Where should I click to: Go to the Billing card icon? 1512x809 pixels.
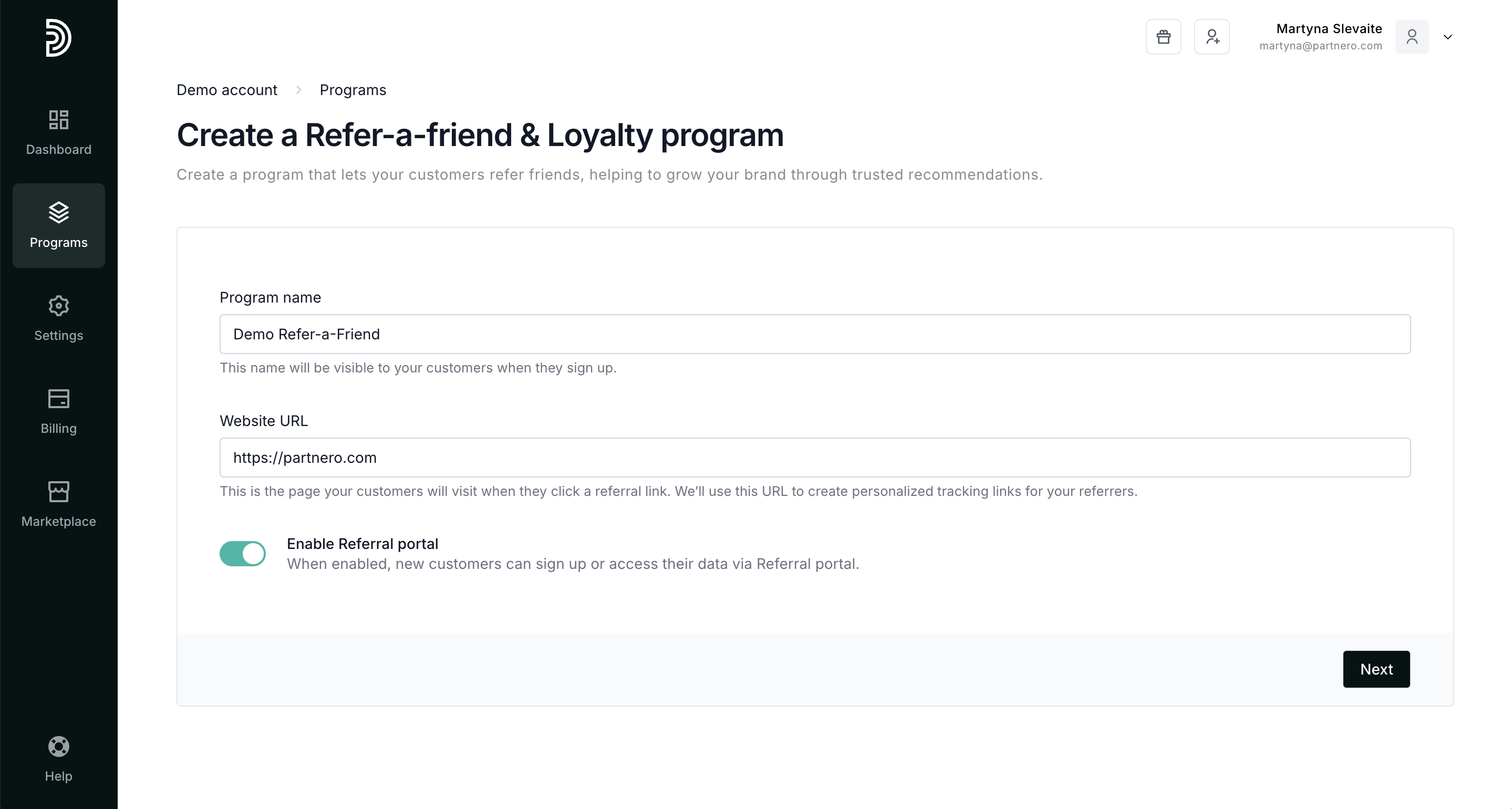pos(58,399)
